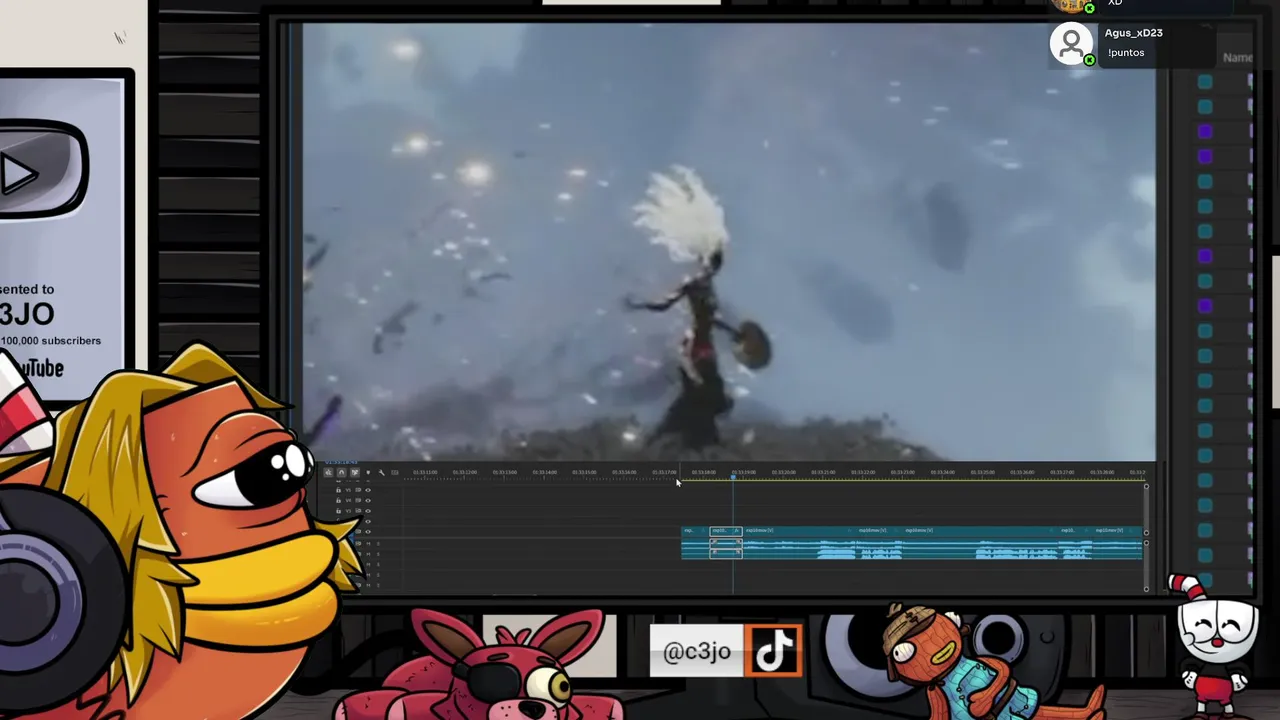Toggle the Snap in Timeline magnet icon
This screenshot has width=1280, height=720.
(x=341, y=472)
